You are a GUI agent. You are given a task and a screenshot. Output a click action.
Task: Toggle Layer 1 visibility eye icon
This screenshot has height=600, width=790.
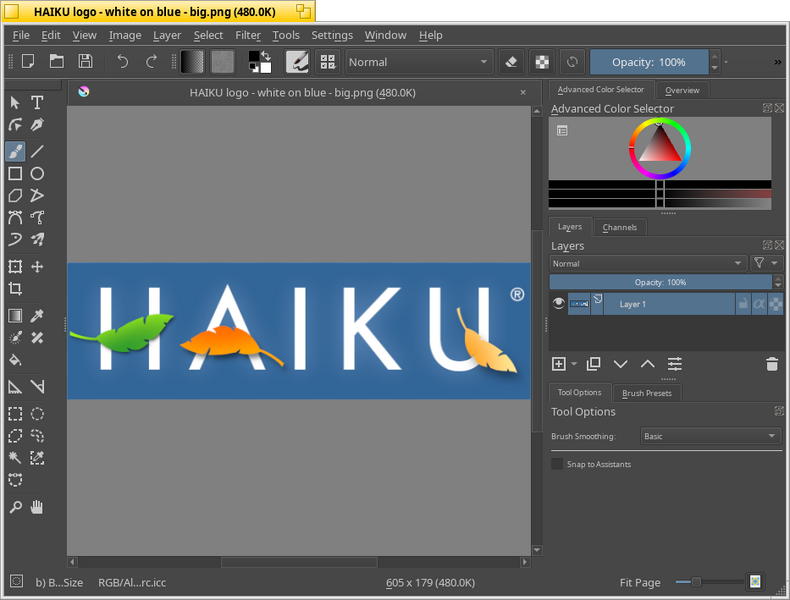coord(558,303)
